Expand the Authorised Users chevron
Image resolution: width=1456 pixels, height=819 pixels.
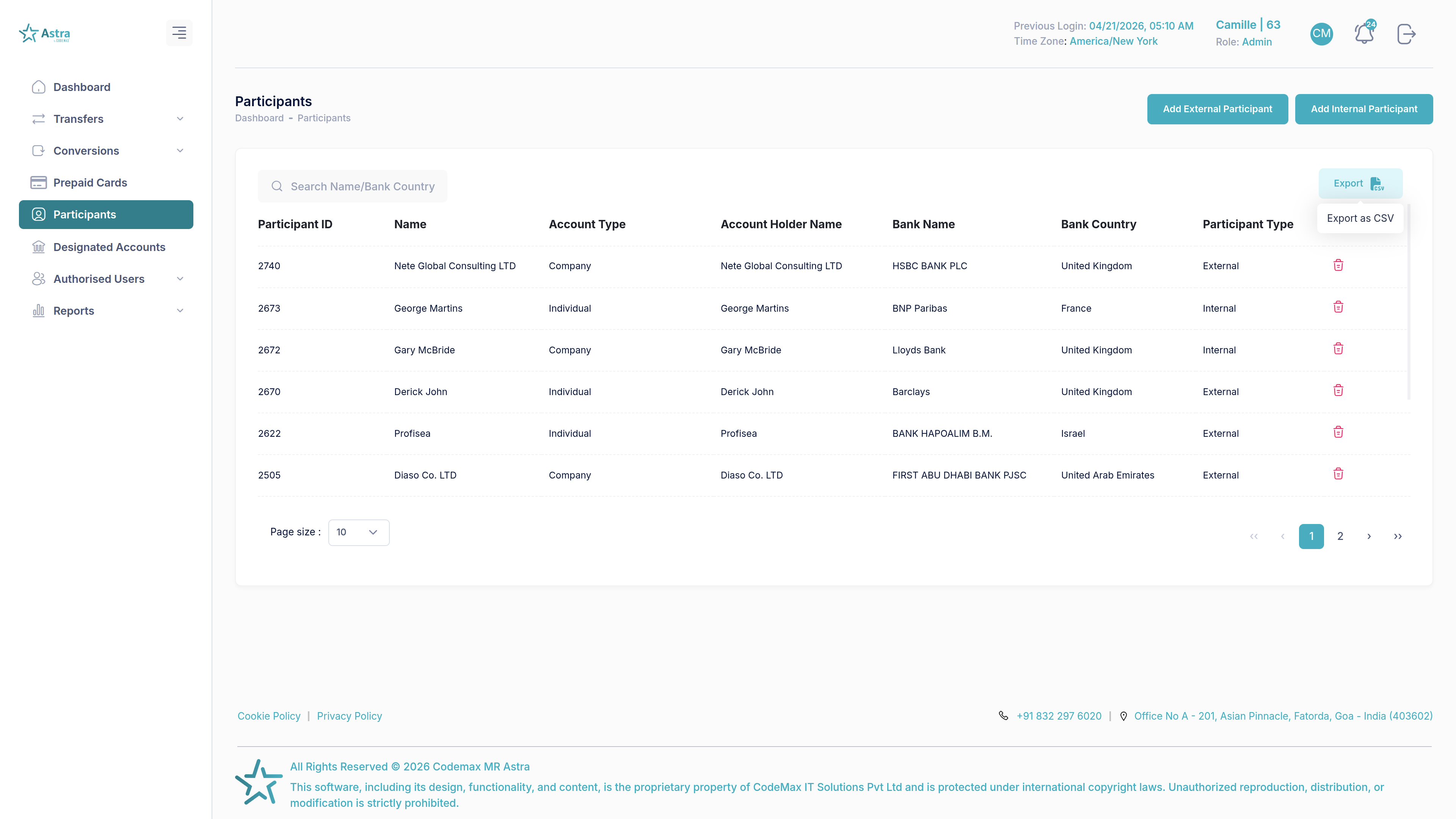coord(180,279)
